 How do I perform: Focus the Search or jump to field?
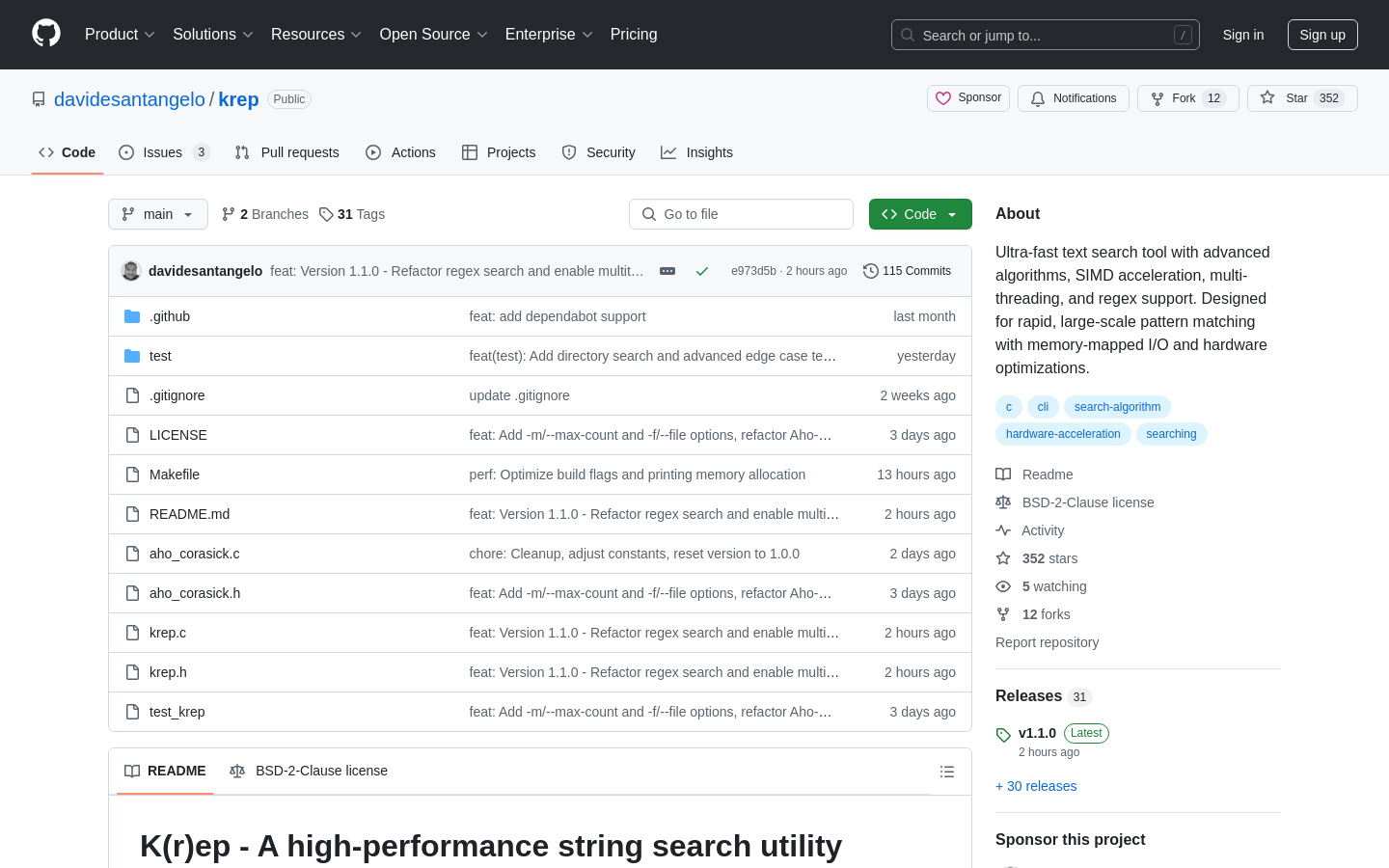coord(1046,35)
